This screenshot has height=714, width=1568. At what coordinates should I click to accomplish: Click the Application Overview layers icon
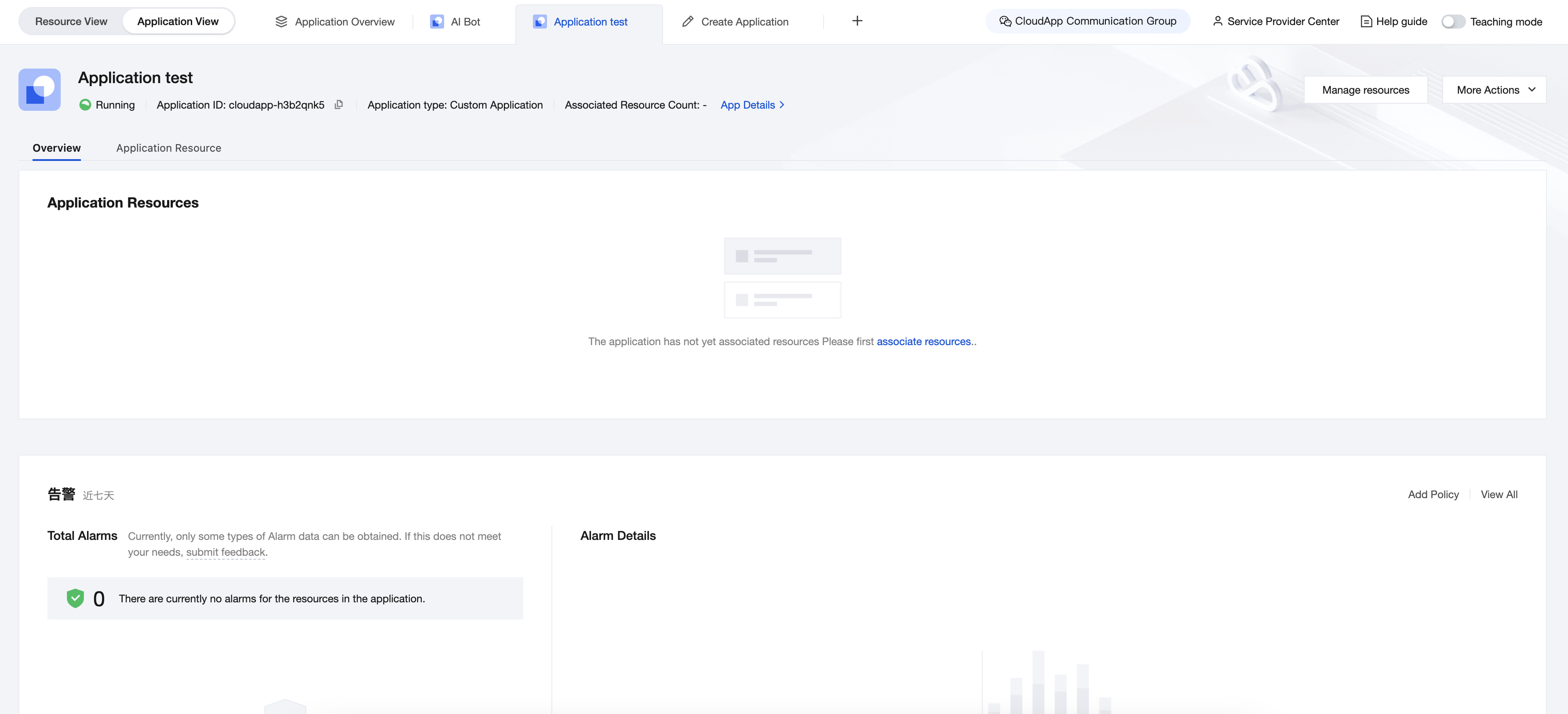tap(281, 22)
